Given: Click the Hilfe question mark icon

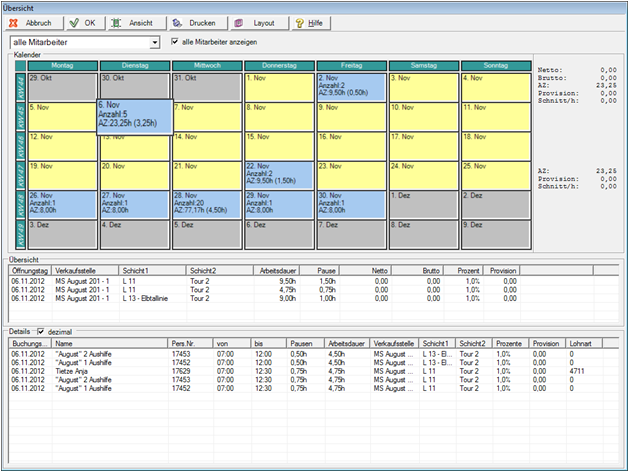Looking at the screenshot, I should pyautogui.click(x=299, y=23).
